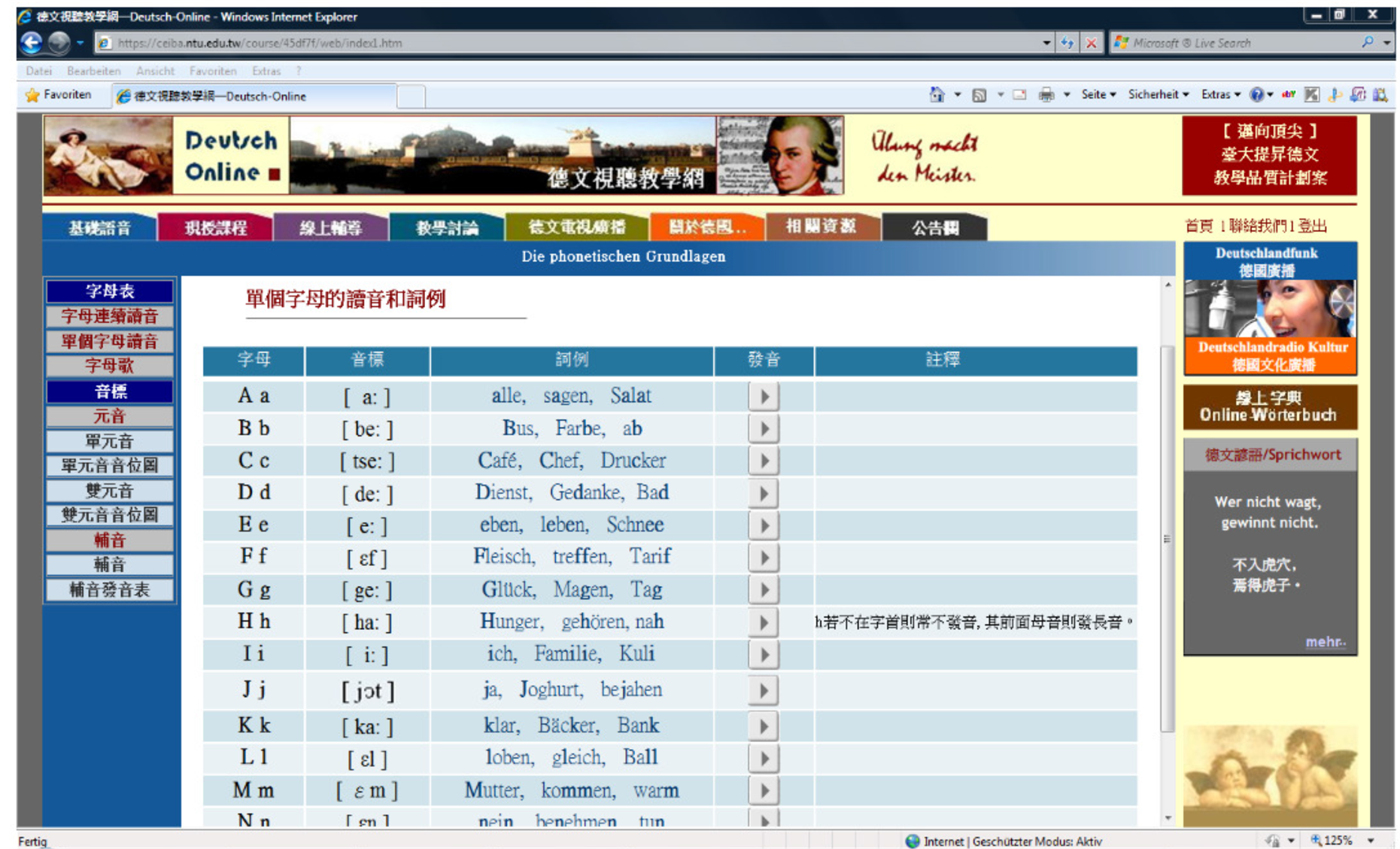1400x849 pixels.
Task: Click the mehr.. link under Sprichwort
Action: (1325, 641)
